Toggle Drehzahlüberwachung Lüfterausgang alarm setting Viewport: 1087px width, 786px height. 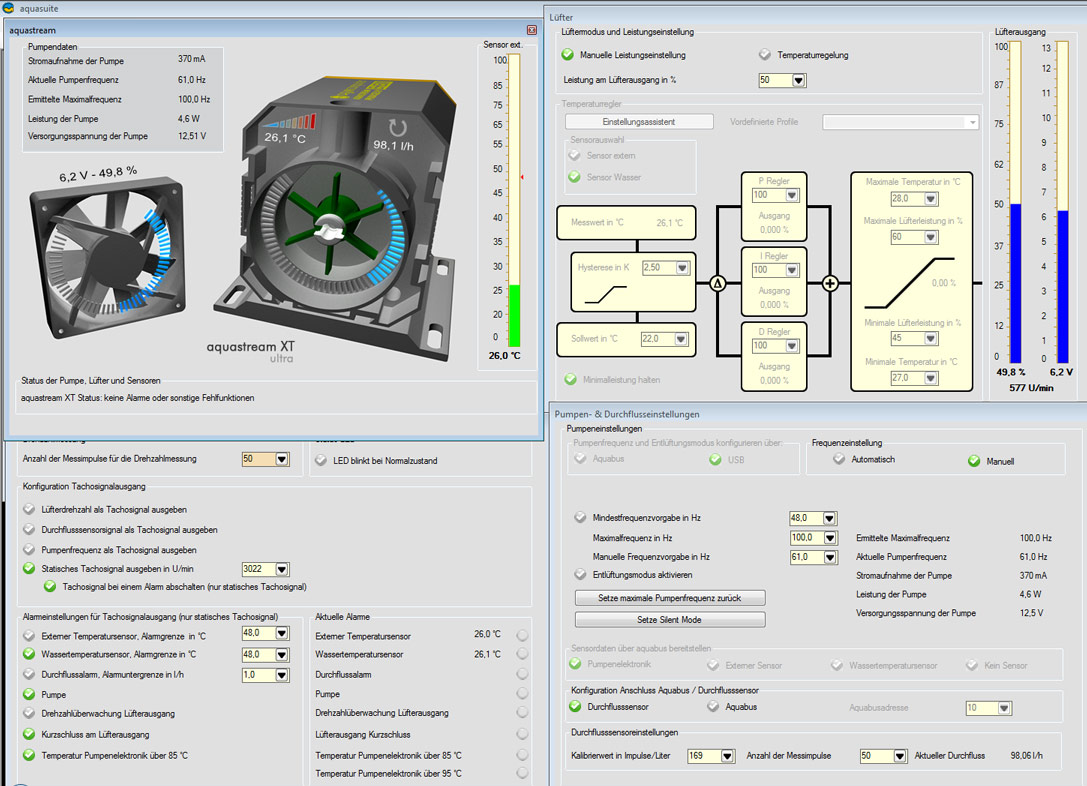(28, 713)
